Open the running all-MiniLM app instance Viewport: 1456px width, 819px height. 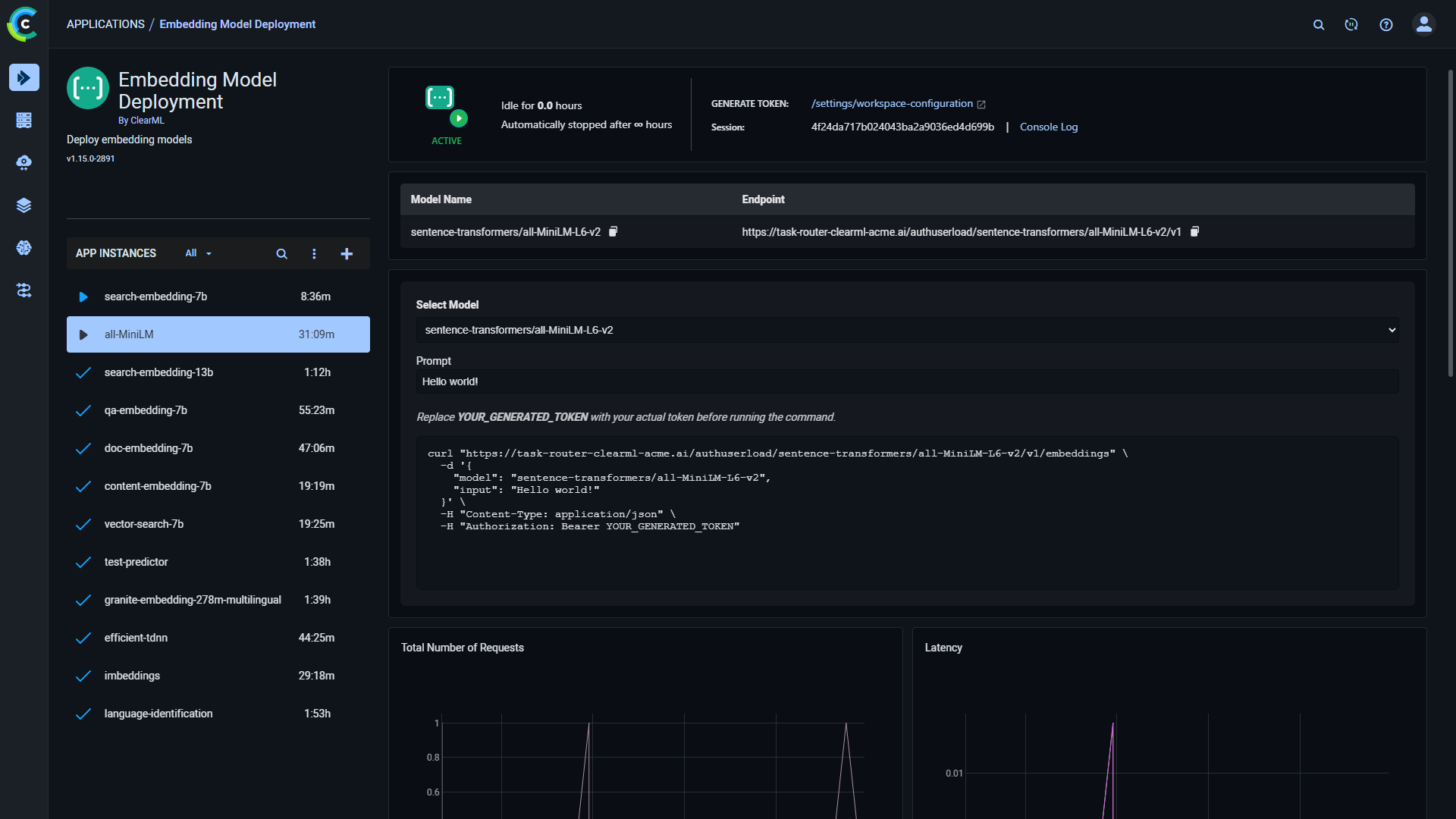click(218, 334)
